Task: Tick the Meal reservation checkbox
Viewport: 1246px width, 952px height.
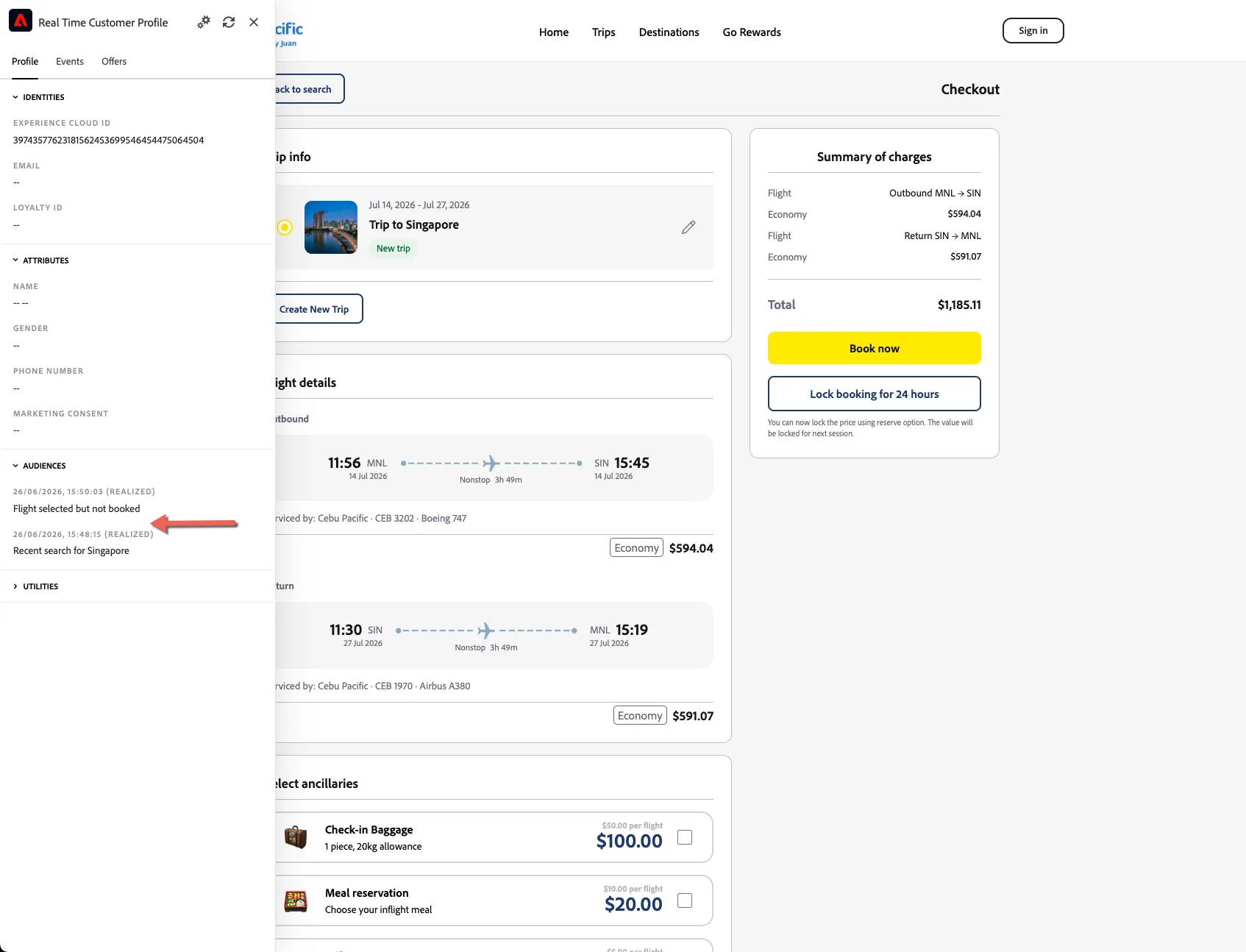Action: click(x=685, y=901)
